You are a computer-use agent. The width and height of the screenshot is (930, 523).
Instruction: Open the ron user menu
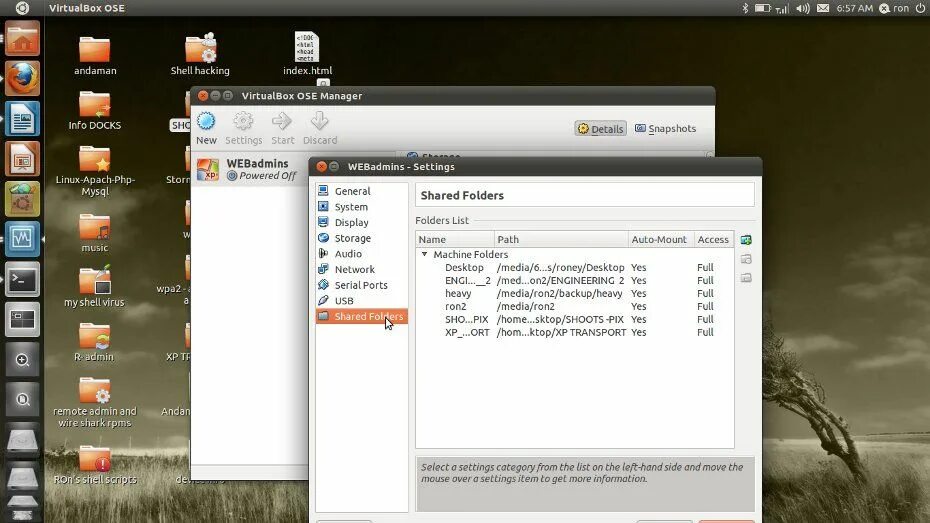click(894, 8)
